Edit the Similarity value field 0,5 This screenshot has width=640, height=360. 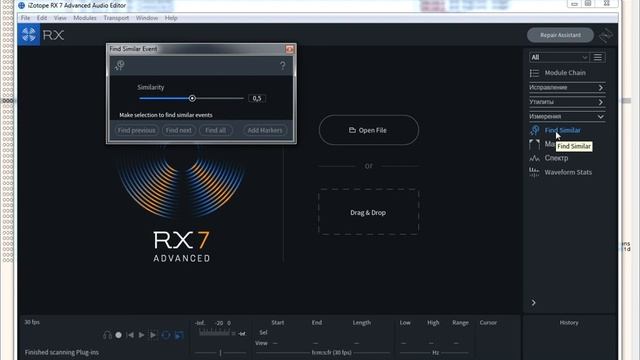point(257,98)
